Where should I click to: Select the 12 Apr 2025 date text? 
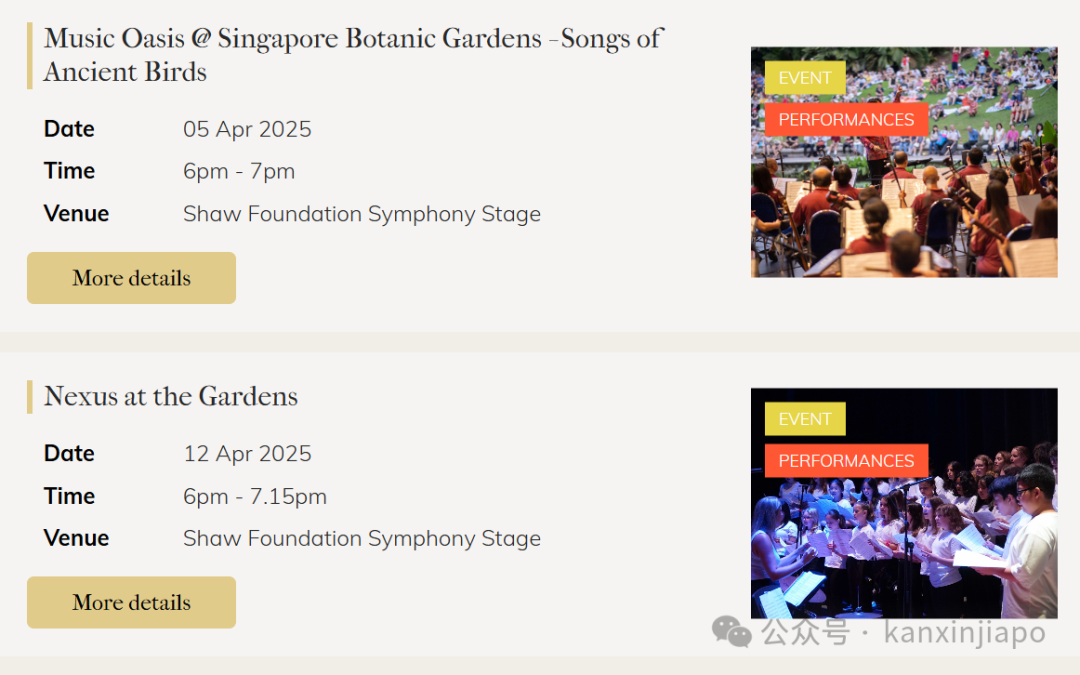247,454
